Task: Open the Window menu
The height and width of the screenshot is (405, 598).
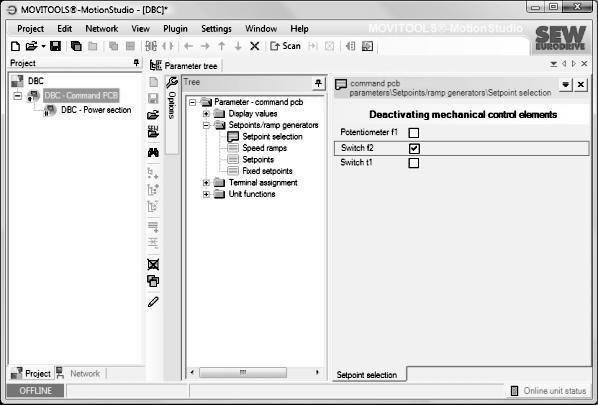Action: (261, 29)
